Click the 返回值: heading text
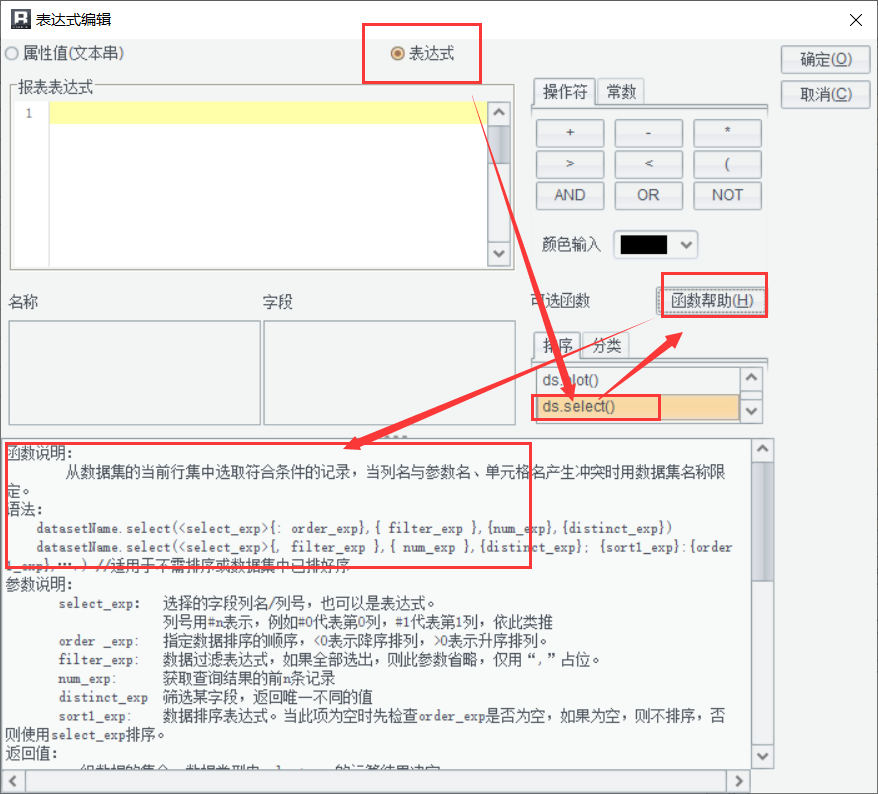This screenshot has width=878, height=794. [x=32, y=754]
